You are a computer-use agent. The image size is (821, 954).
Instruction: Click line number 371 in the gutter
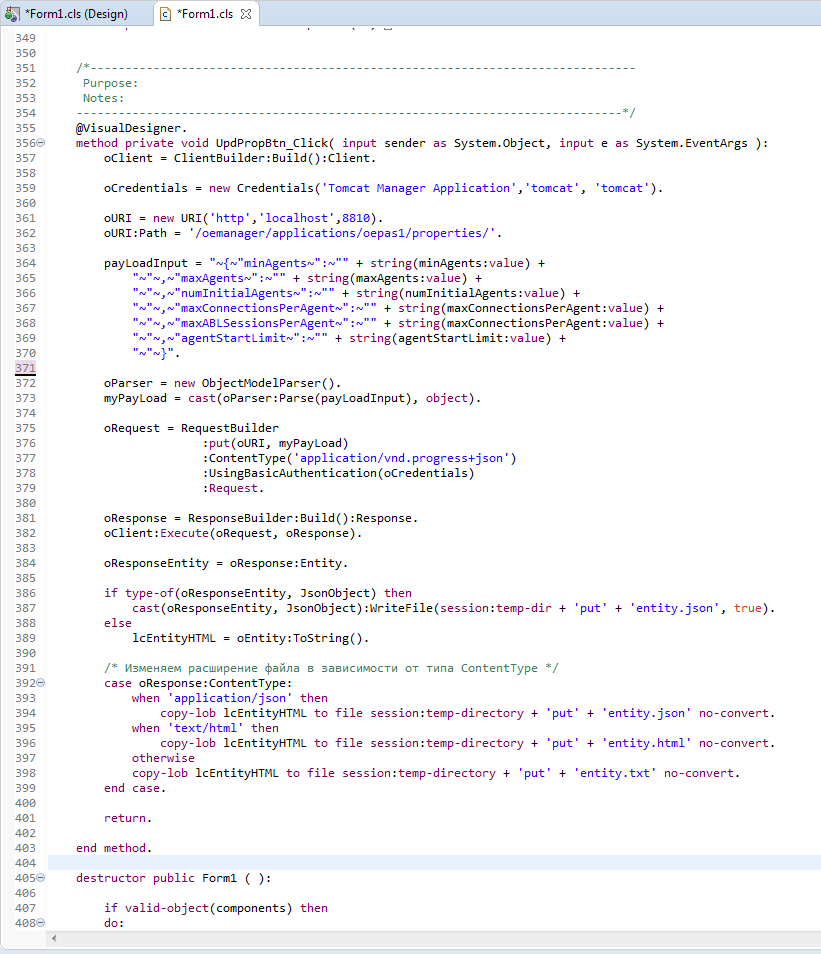coord(26,368)
